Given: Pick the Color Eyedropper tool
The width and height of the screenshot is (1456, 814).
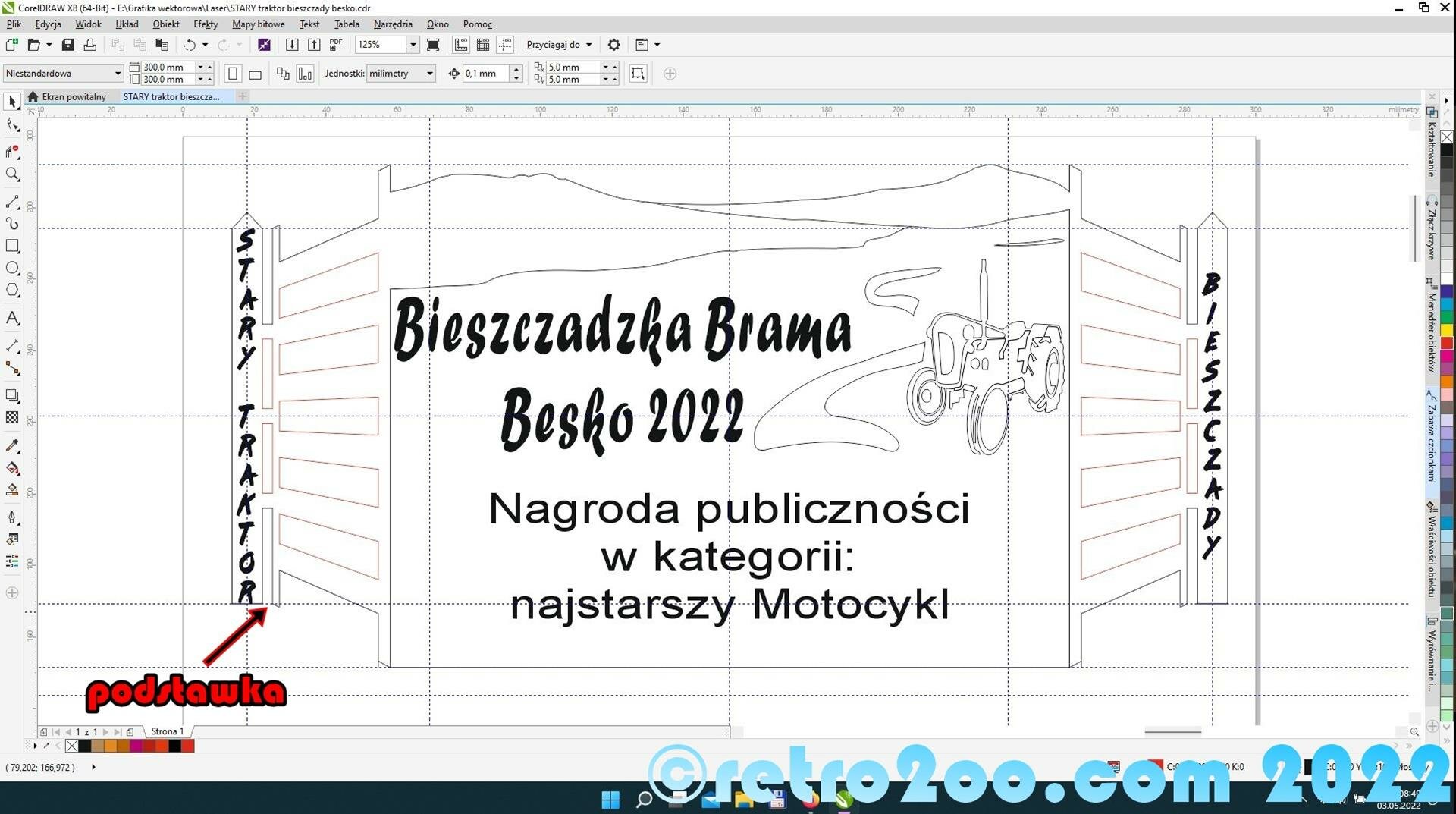Looking at the screenshot, I should click(x=12, y=445).
